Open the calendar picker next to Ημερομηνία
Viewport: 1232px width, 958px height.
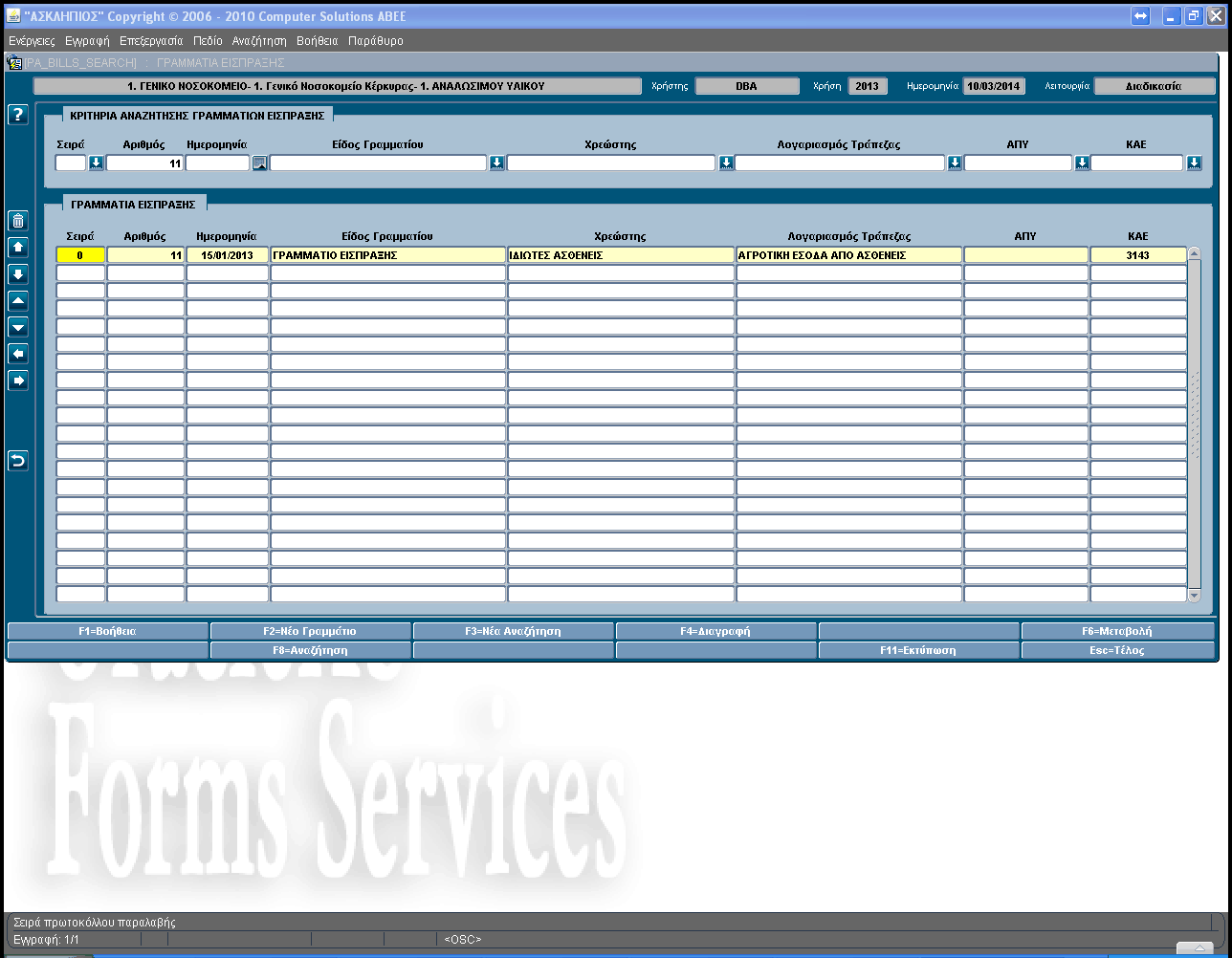(x=259, y=163)
